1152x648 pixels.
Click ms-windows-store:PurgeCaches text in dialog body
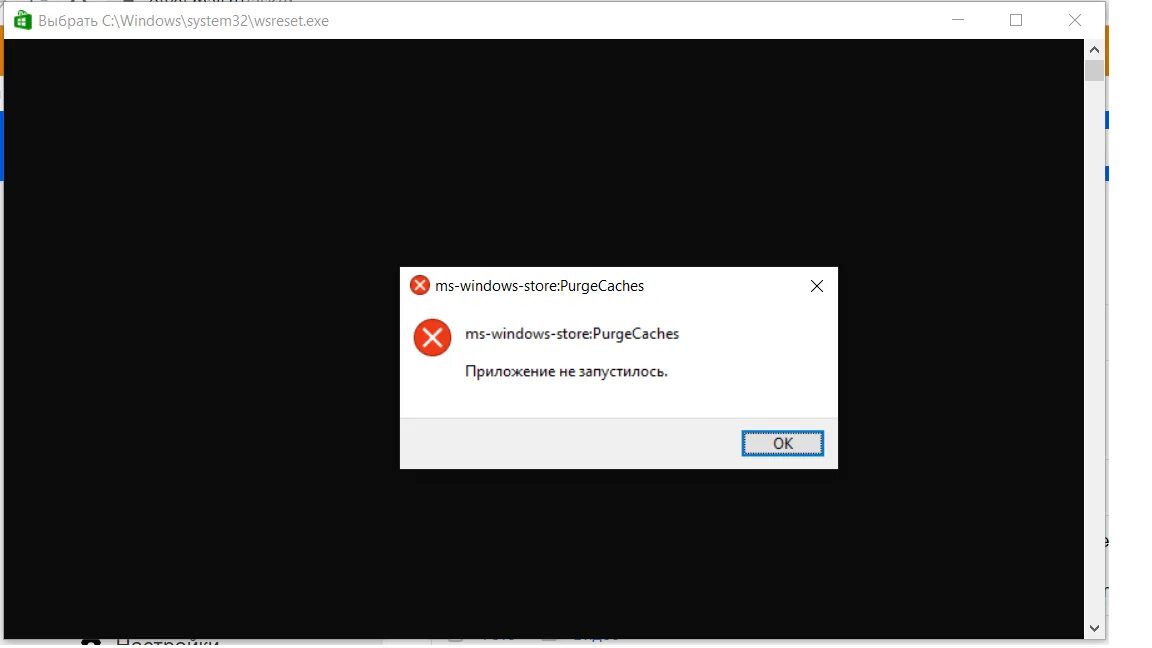pos(572,334)
